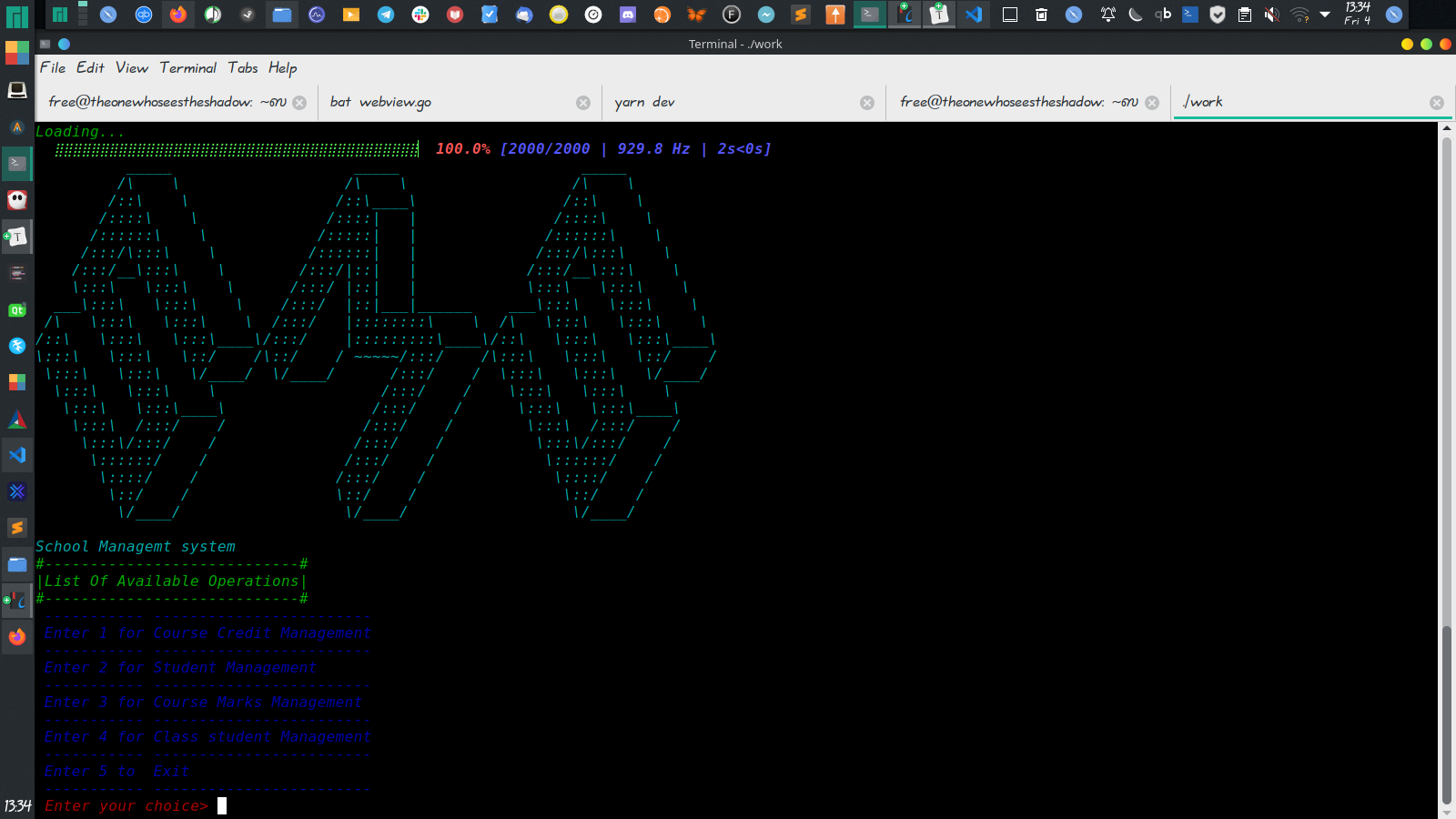Open the Help menu
Screen dimensions: 1456x819
click(282, 68)
